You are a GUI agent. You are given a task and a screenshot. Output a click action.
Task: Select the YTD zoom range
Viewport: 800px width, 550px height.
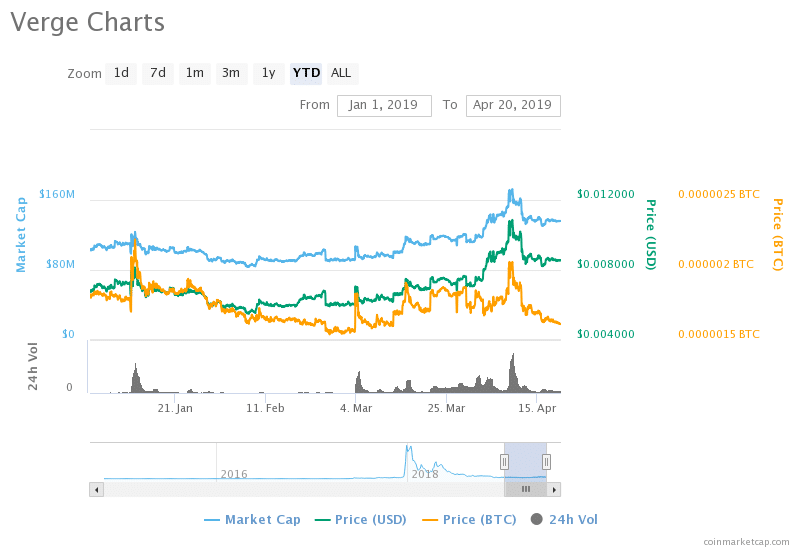tap(306, 73)
